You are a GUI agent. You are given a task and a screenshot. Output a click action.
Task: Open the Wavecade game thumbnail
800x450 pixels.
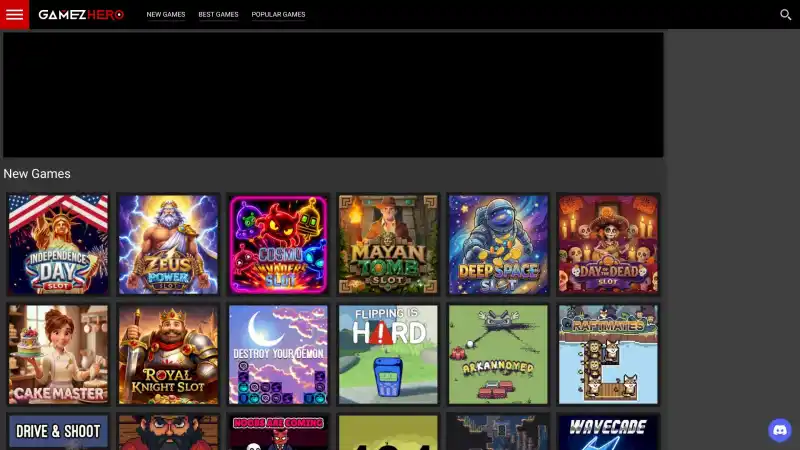click(608, 433)
